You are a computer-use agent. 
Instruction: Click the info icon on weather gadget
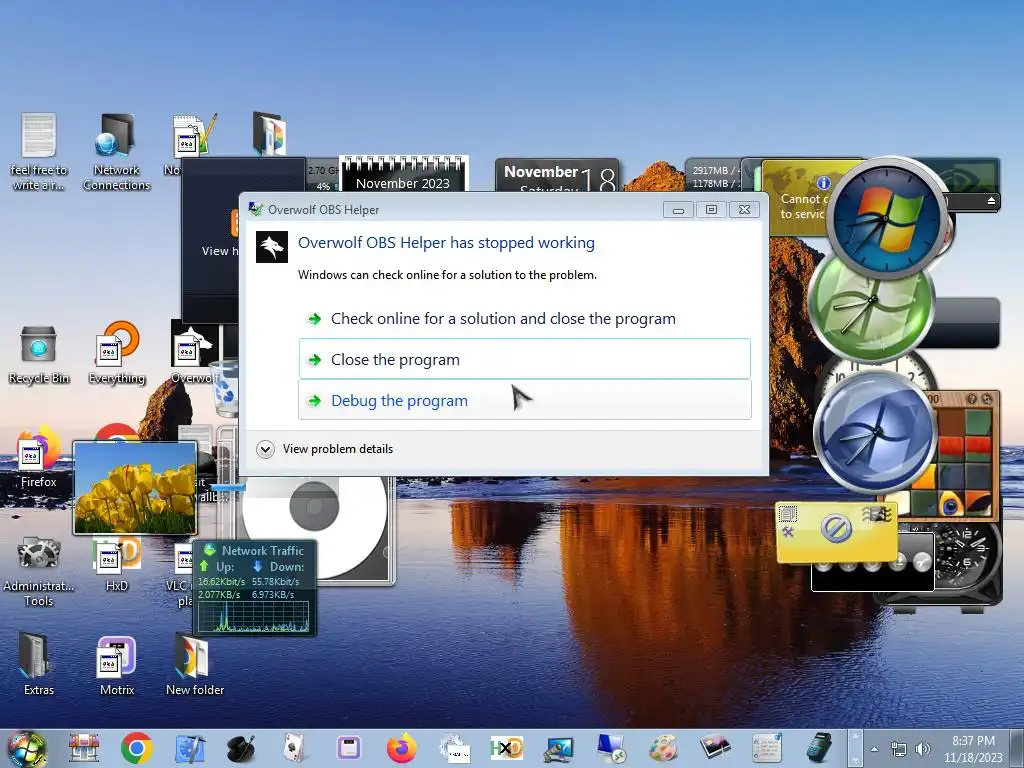823,183
